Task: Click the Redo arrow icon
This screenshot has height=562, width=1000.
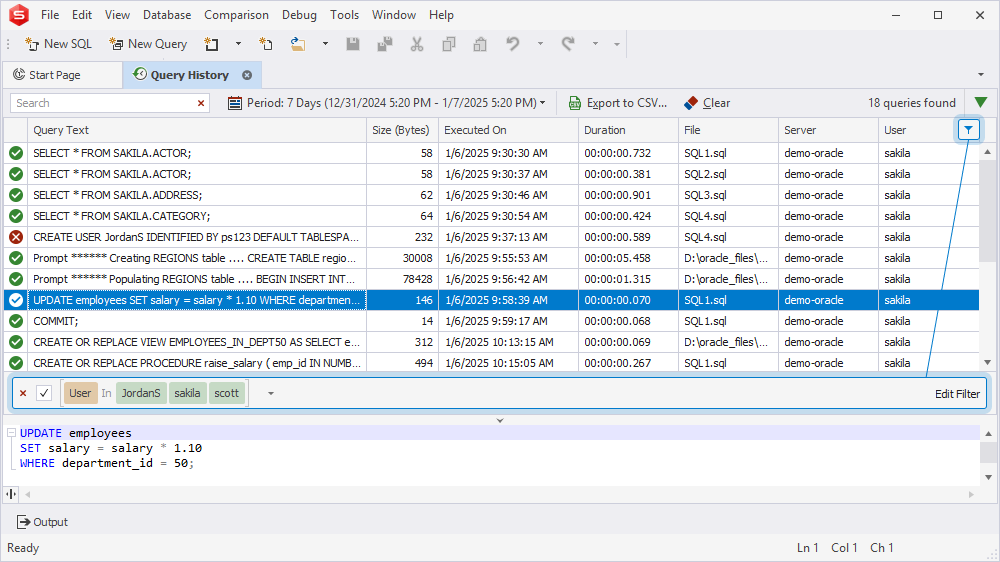Action: (568, 44)
